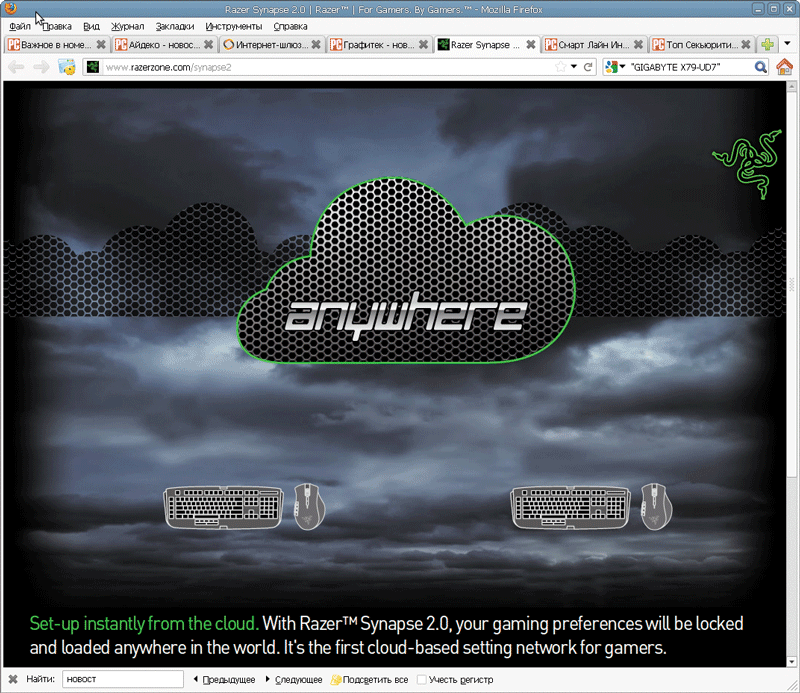Click the find field containing 'новост'
Screen dimensions: 800x693
coord(122,679)
